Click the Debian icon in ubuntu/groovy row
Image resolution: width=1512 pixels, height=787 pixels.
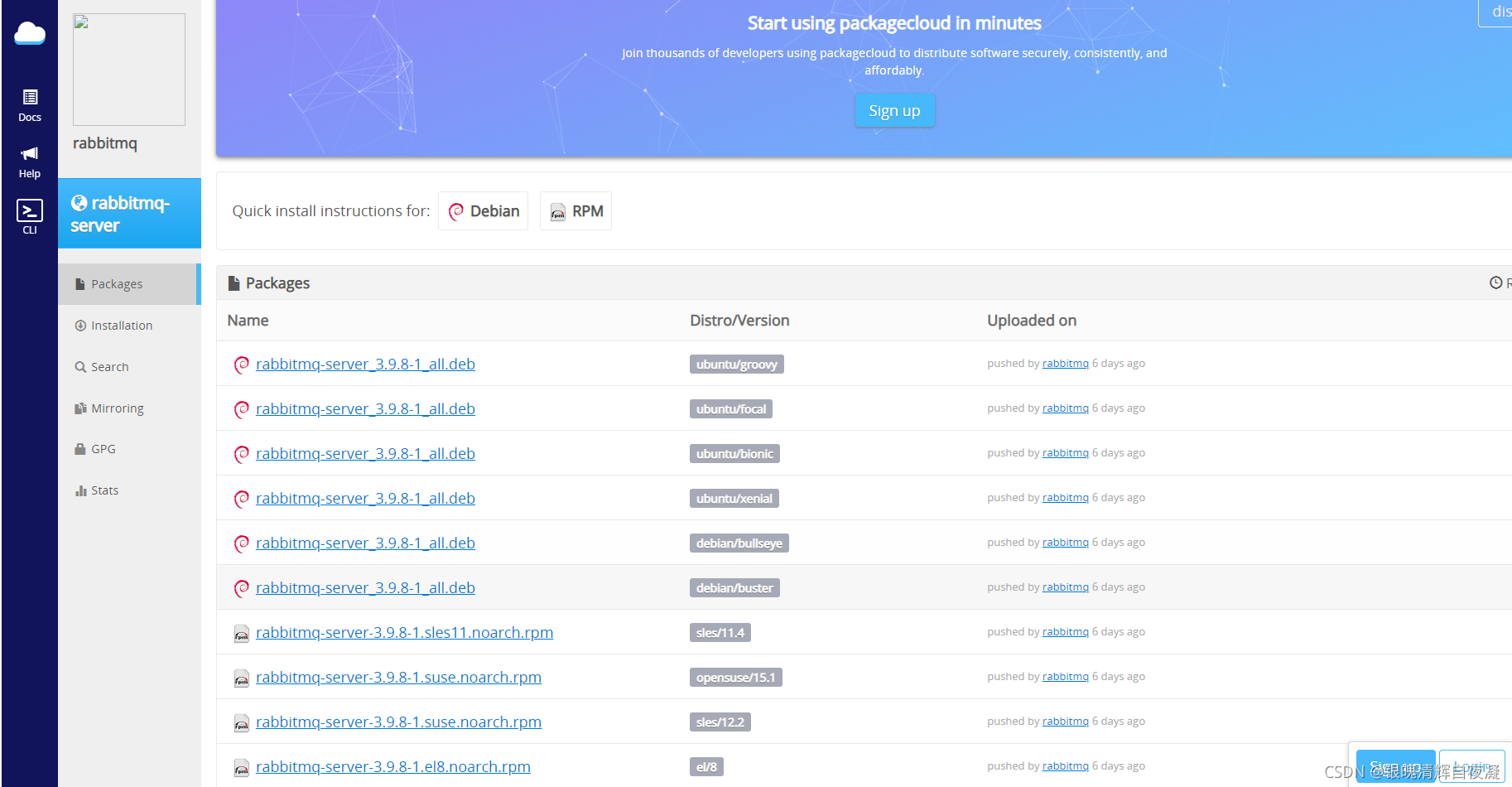(242, 365)
